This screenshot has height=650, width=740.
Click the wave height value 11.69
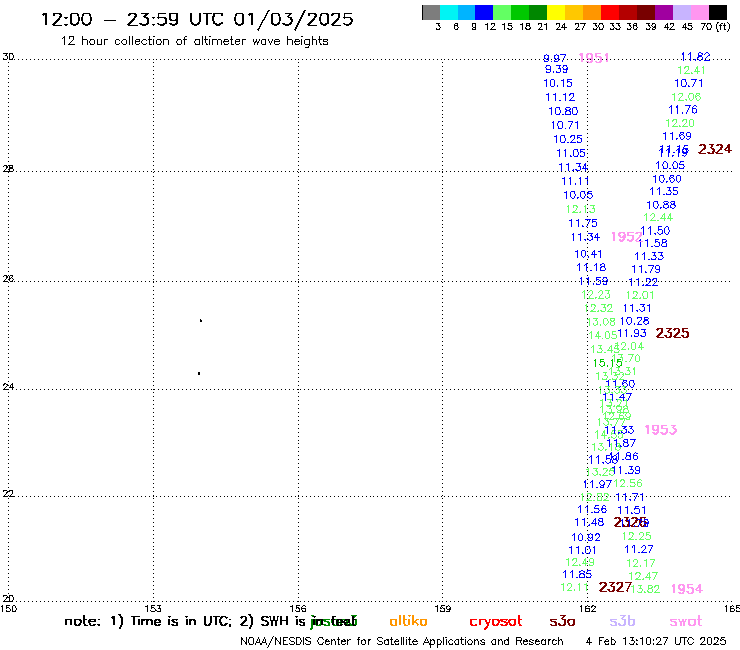click(x=677, y=136)
